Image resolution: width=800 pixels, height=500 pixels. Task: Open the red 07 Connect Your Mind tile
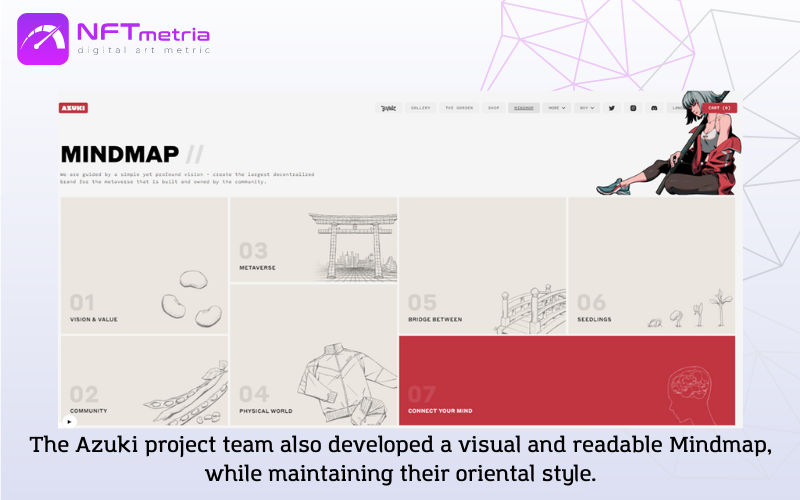pyautogui.click(x=567, y=381)
